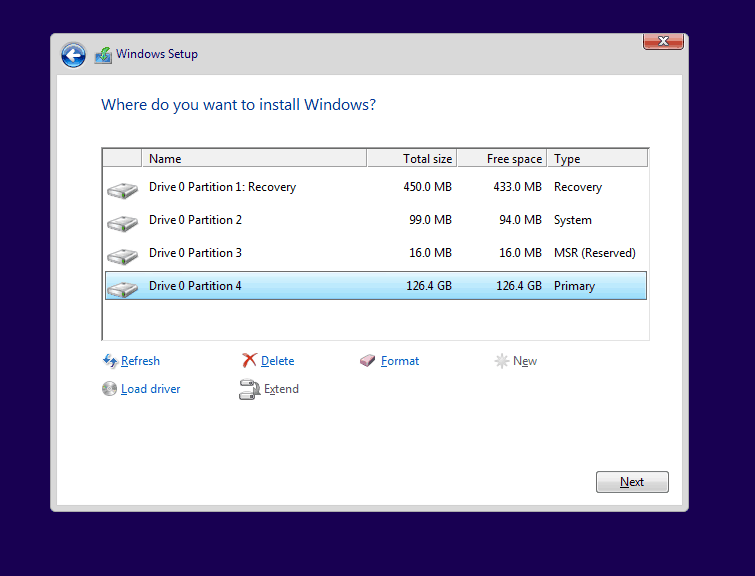Click the drive icon for Partition 4
The image size is (755, 576).
(x=122, y=289)
